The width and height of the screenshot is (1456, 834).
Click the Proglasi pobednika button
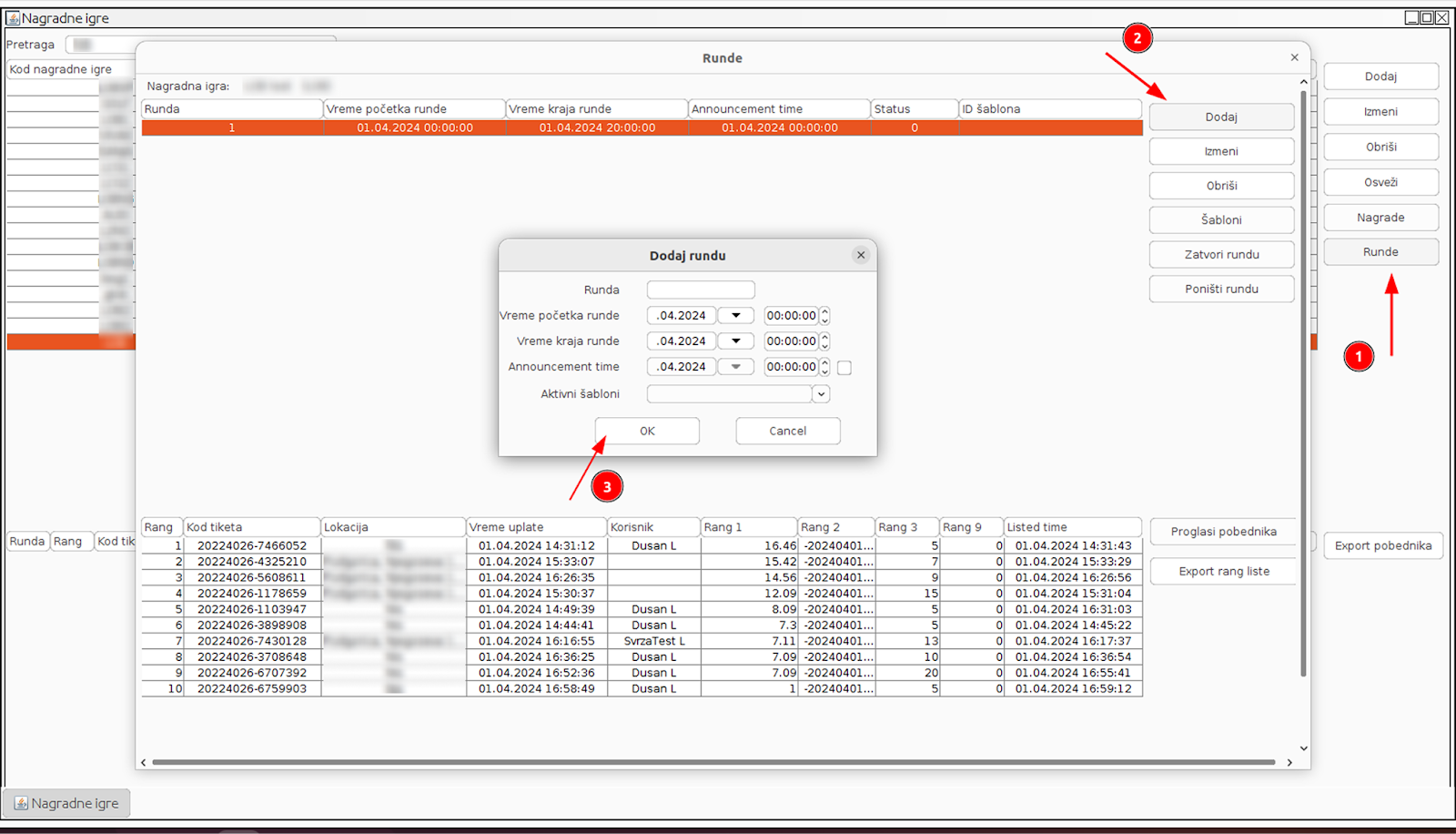pyautogui.click(x=1223, y=532)
